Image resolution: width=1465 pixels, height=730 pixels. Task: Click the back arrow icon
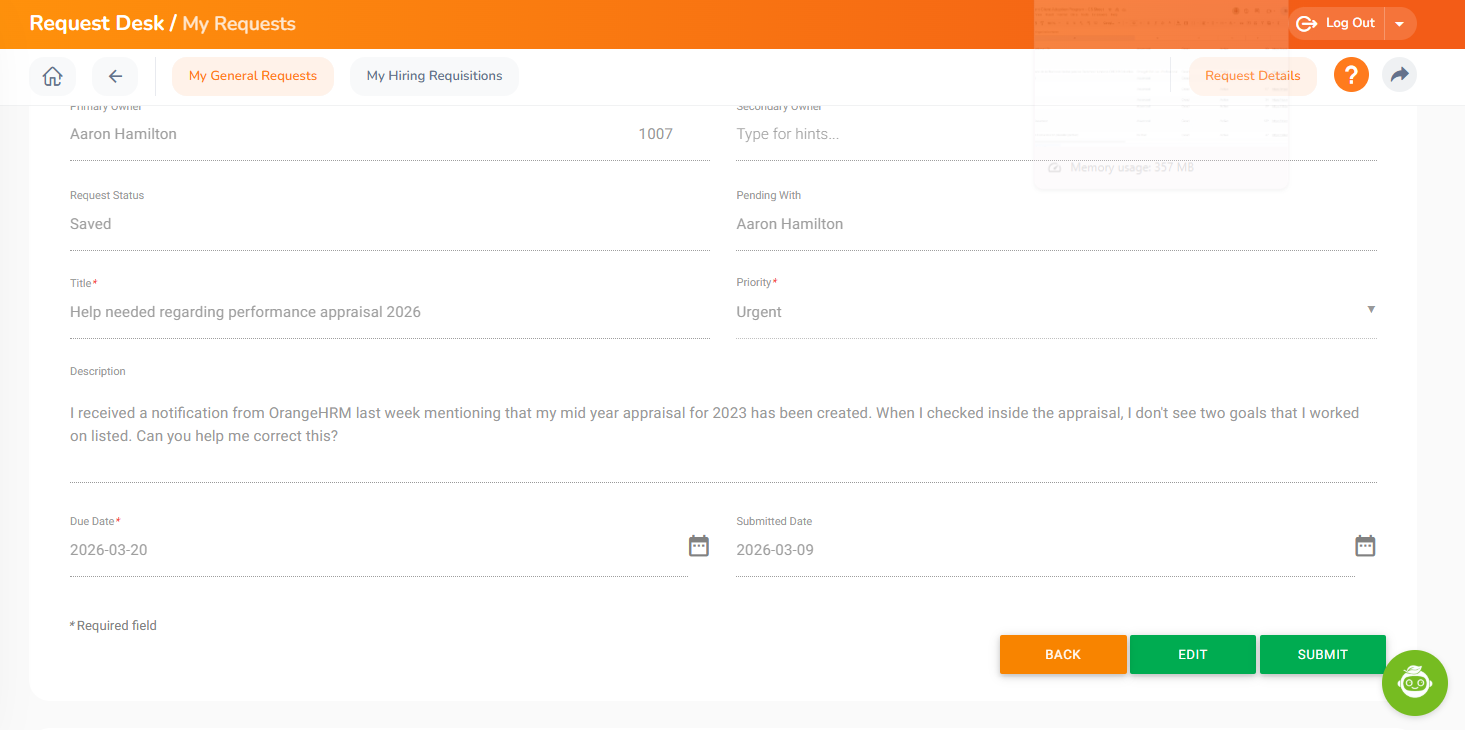tap(115, 76)
